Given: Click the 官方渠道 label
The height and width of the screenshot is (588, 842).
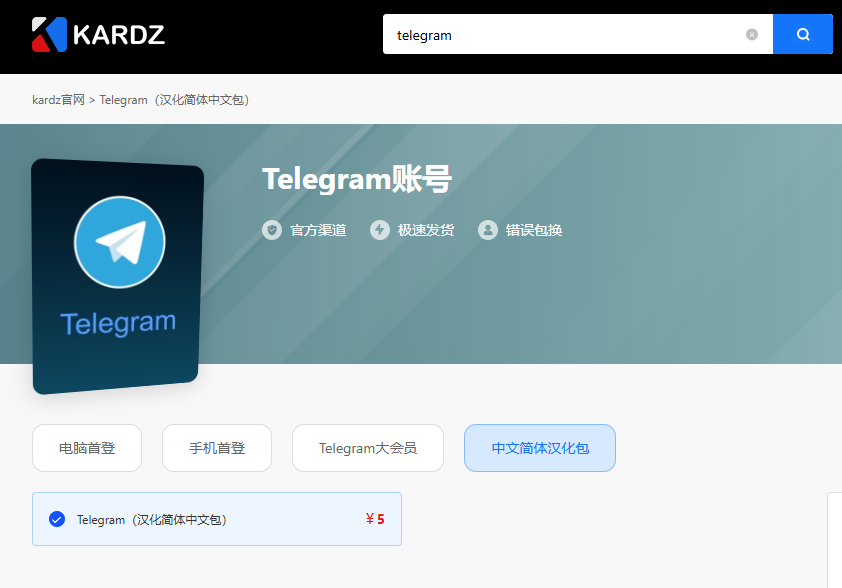Looking at the screenshot, I should pos(318,230).
